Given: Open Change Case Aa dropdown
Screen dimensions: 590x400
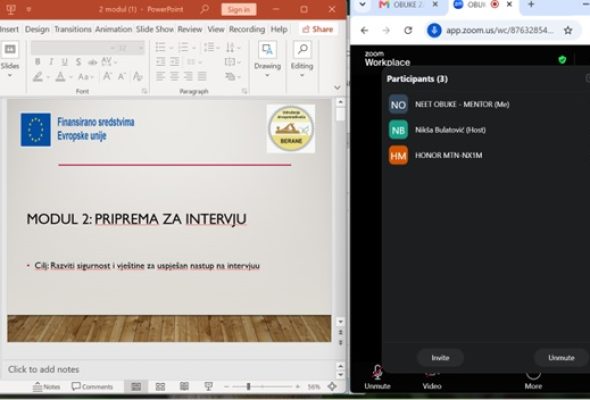Looking at the screenshot, I should [x=86, y=77].
